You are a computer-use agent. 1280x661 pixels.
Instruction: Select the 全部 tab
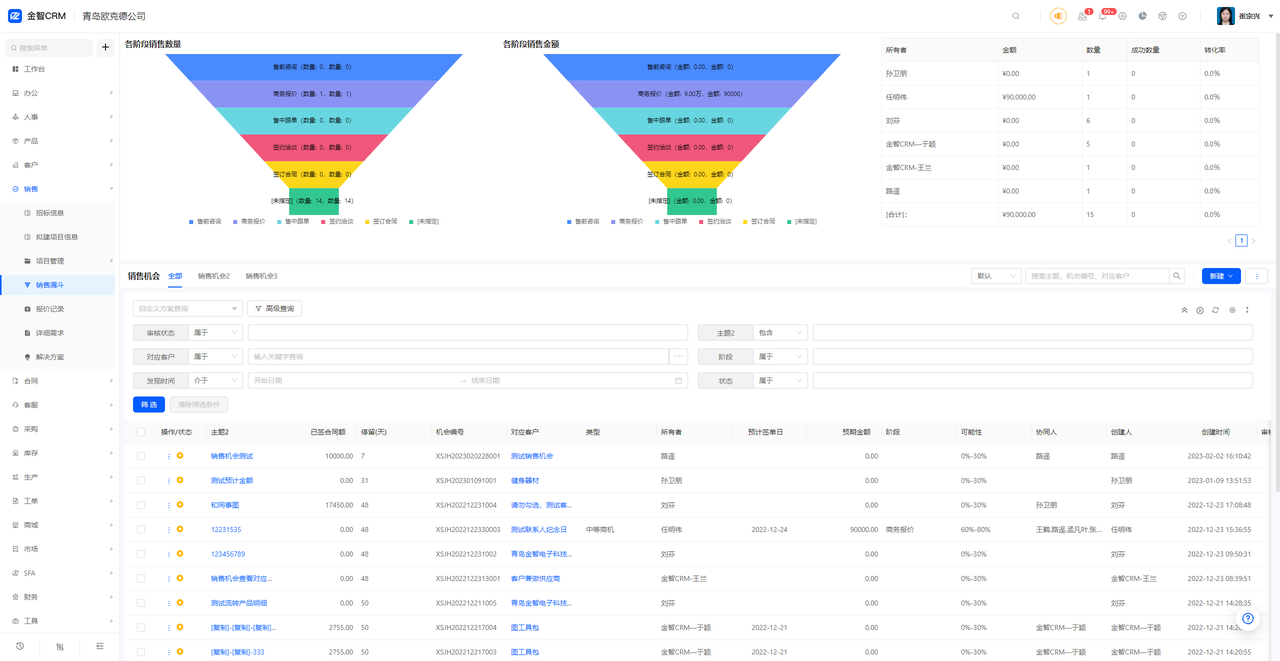[x=175, y=276]
